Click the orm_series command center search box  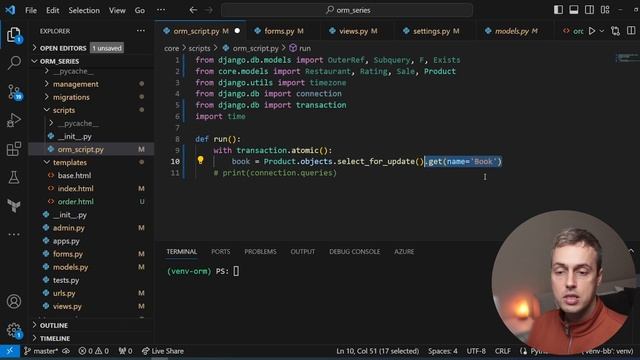tap(347, 10)
